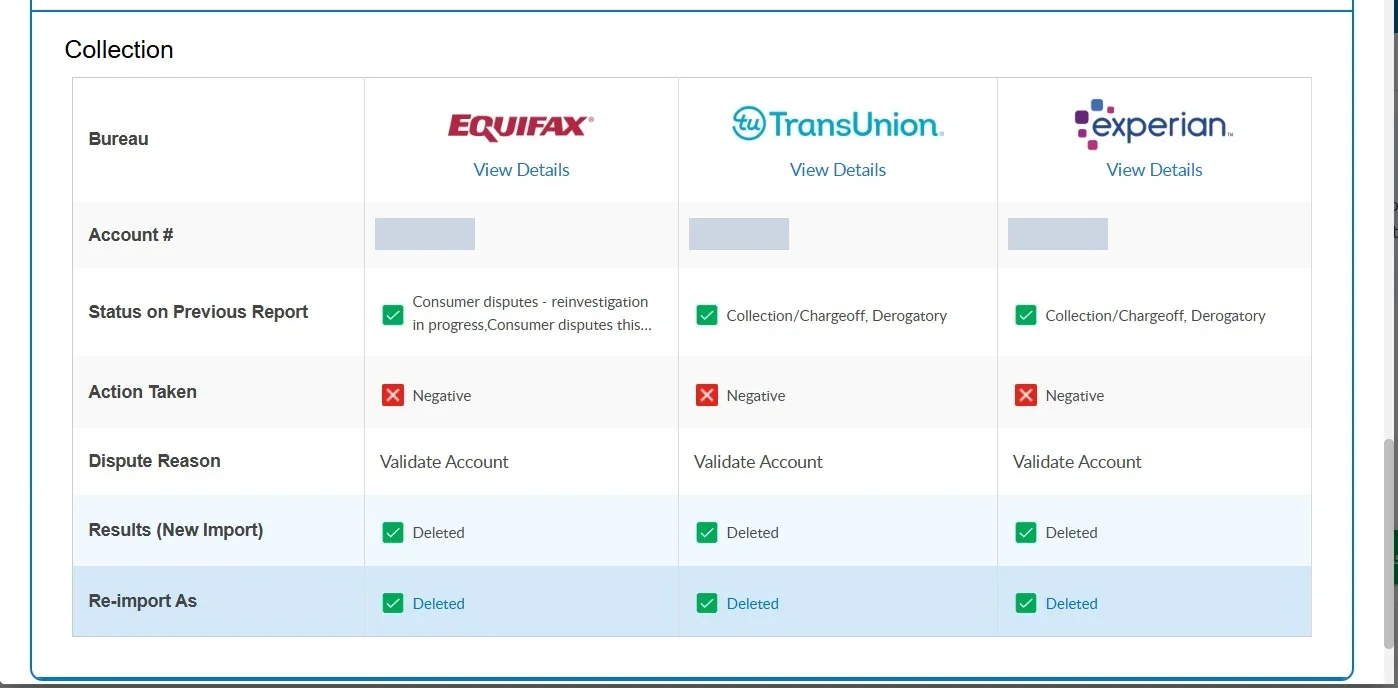Viewport: 1398px width, 688px height.
Task: Click 'Status on Previous Report' row label
Action: pos(198,312)
